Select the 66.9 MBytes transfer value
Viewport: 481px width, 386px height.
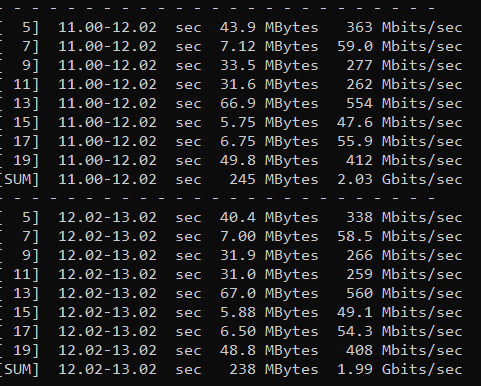269,104
